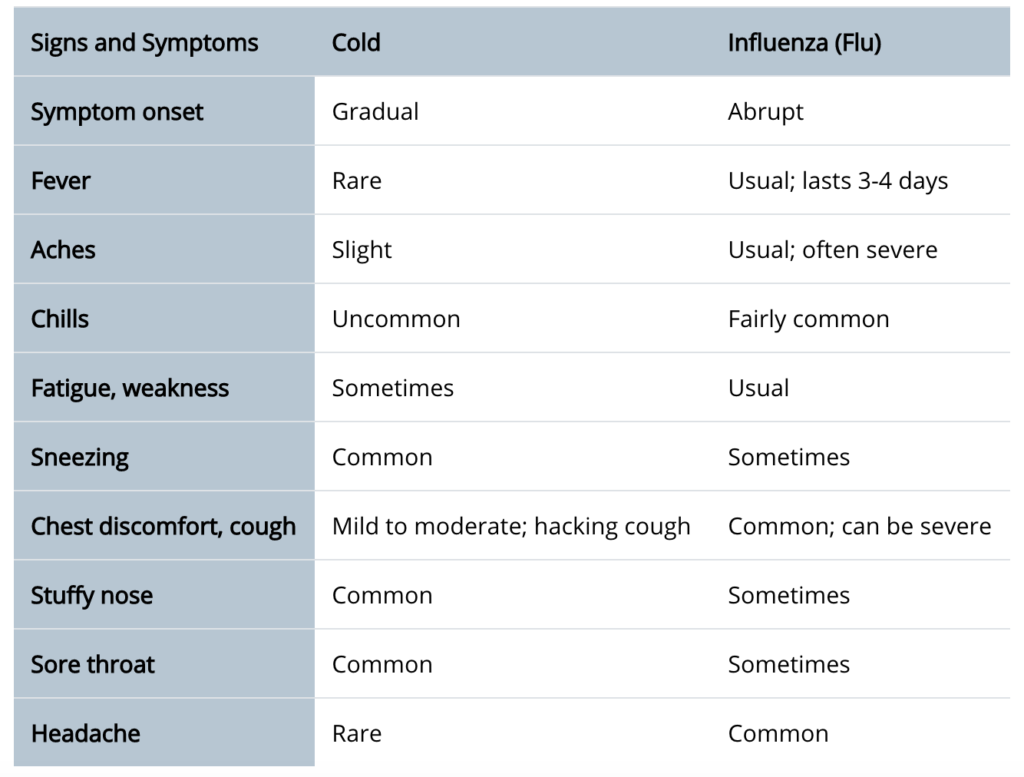Click the Fairly common cell
The width and height of the screenshot is (1024, 777).
[808, 319]
